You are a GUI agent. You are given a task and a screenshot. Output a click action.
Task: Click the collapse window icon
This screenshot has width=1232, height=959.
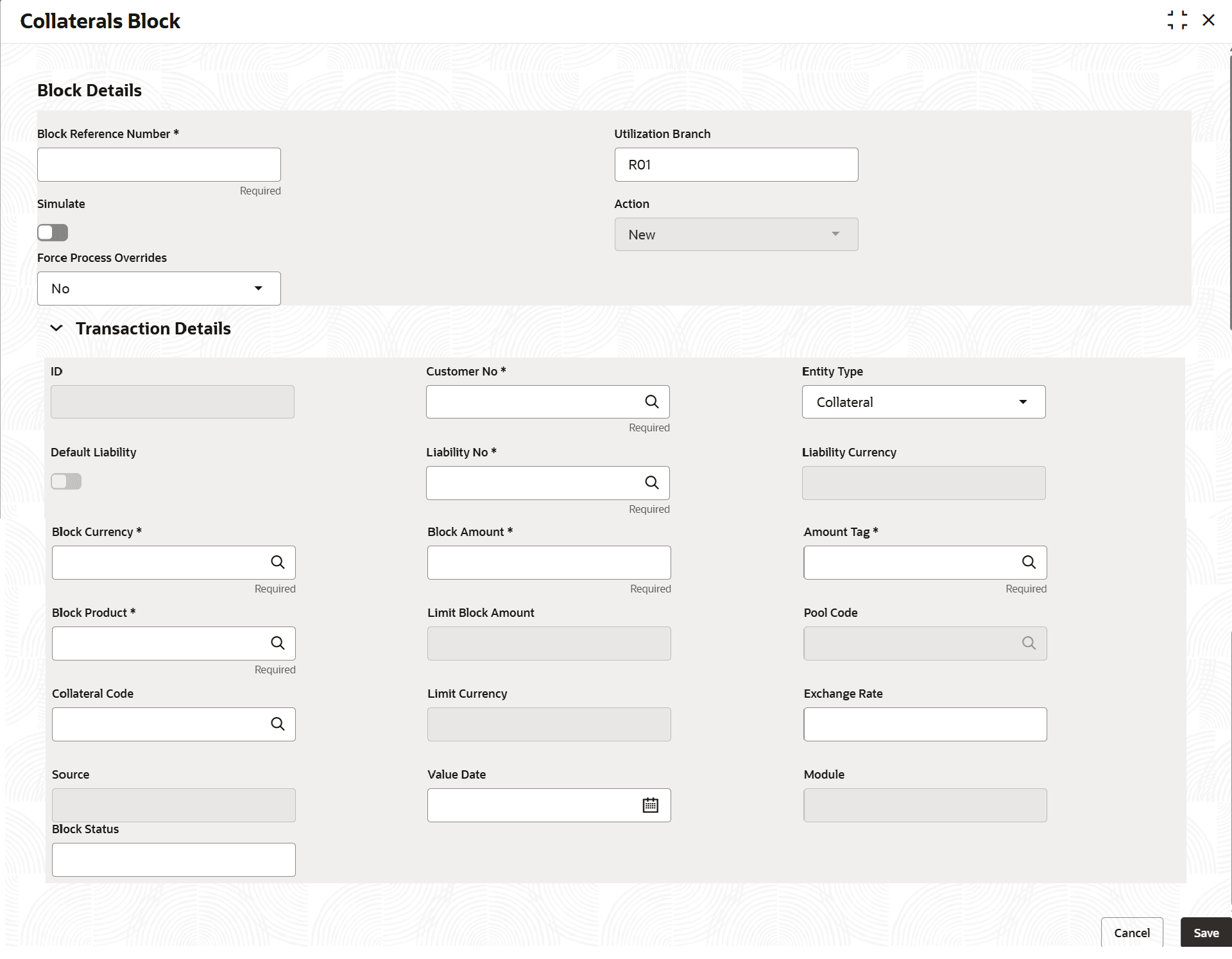[1177, 20]
